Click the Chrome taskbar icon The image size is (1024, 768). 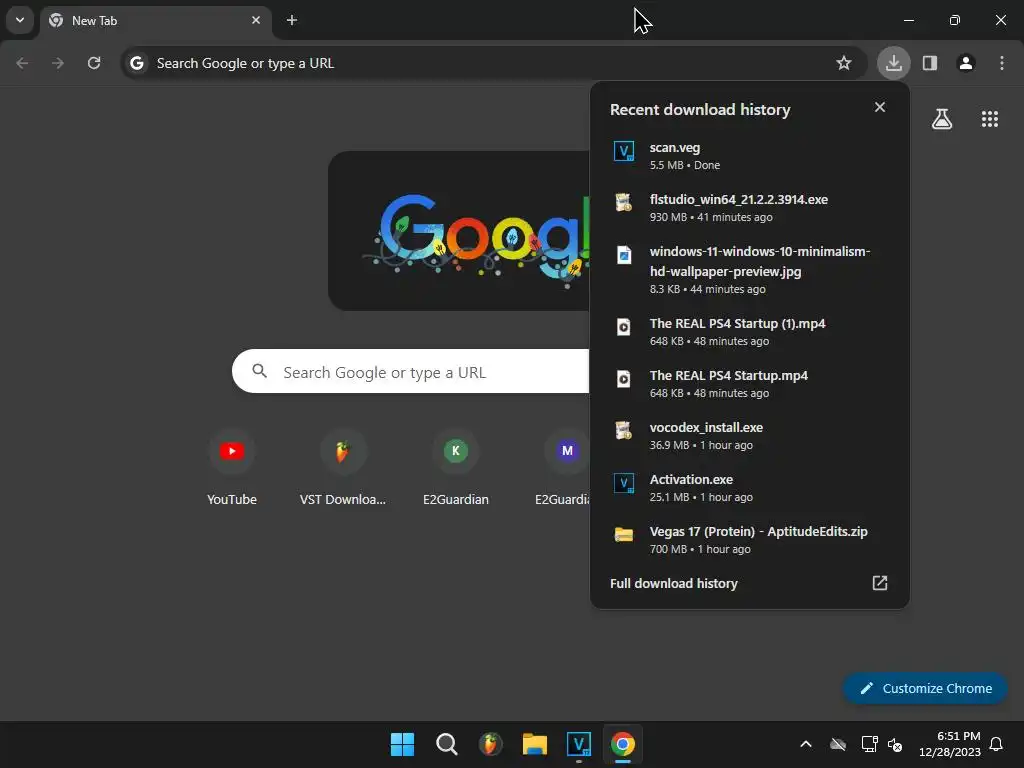click(x=623, y=744)
